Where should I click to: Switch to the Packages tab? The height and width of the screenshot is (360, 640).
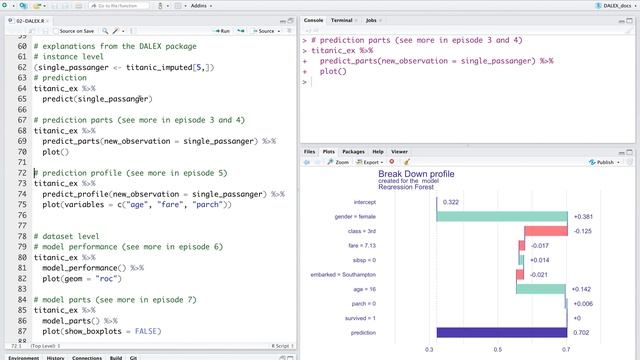pyautogui.click(x=353, y=152)
